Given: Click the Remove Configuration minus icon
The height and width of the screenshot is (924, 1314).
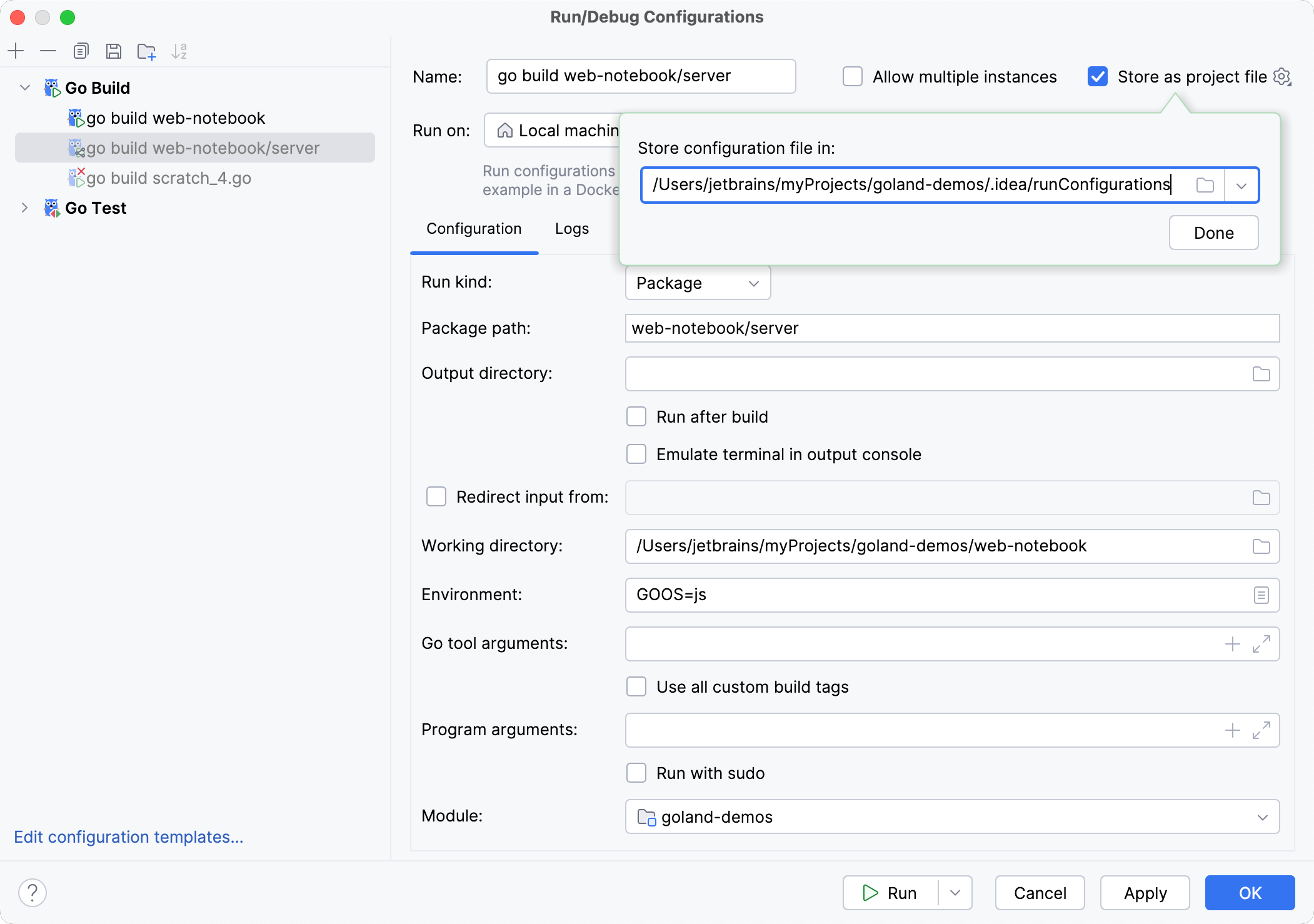Looking at the screenshot, I should 48,51.
